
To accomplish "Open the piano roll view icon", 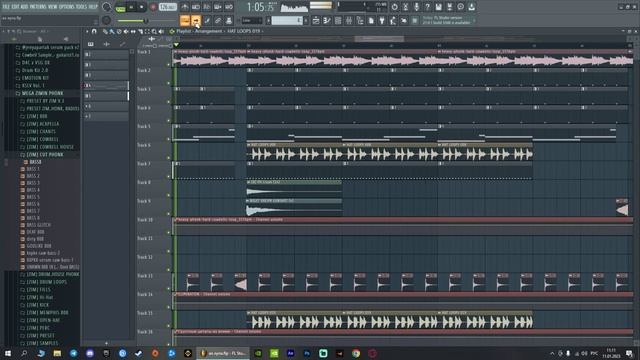I will coord(327,20).
